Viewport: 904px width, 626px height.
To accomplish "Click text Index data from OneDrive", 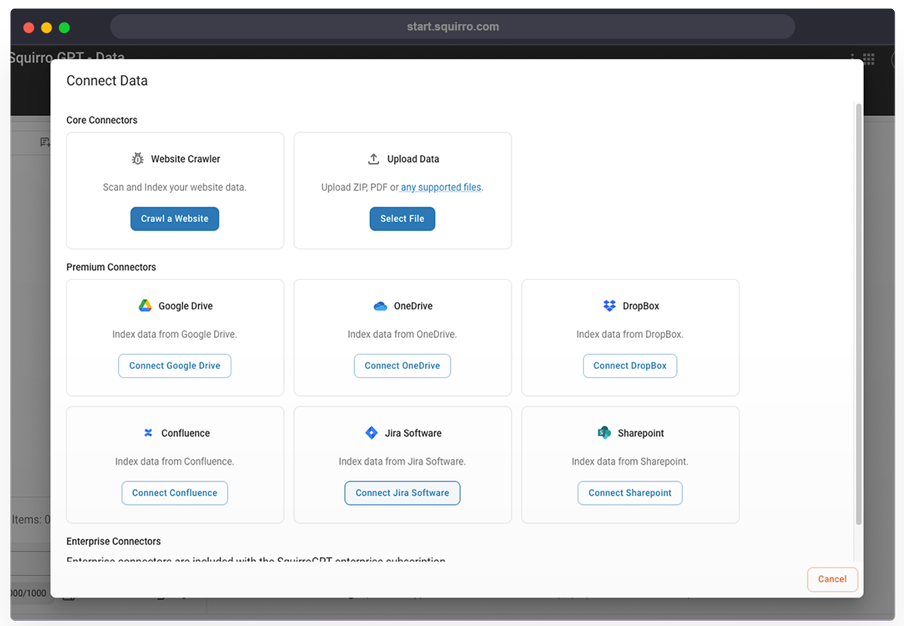I will point(402,334).
